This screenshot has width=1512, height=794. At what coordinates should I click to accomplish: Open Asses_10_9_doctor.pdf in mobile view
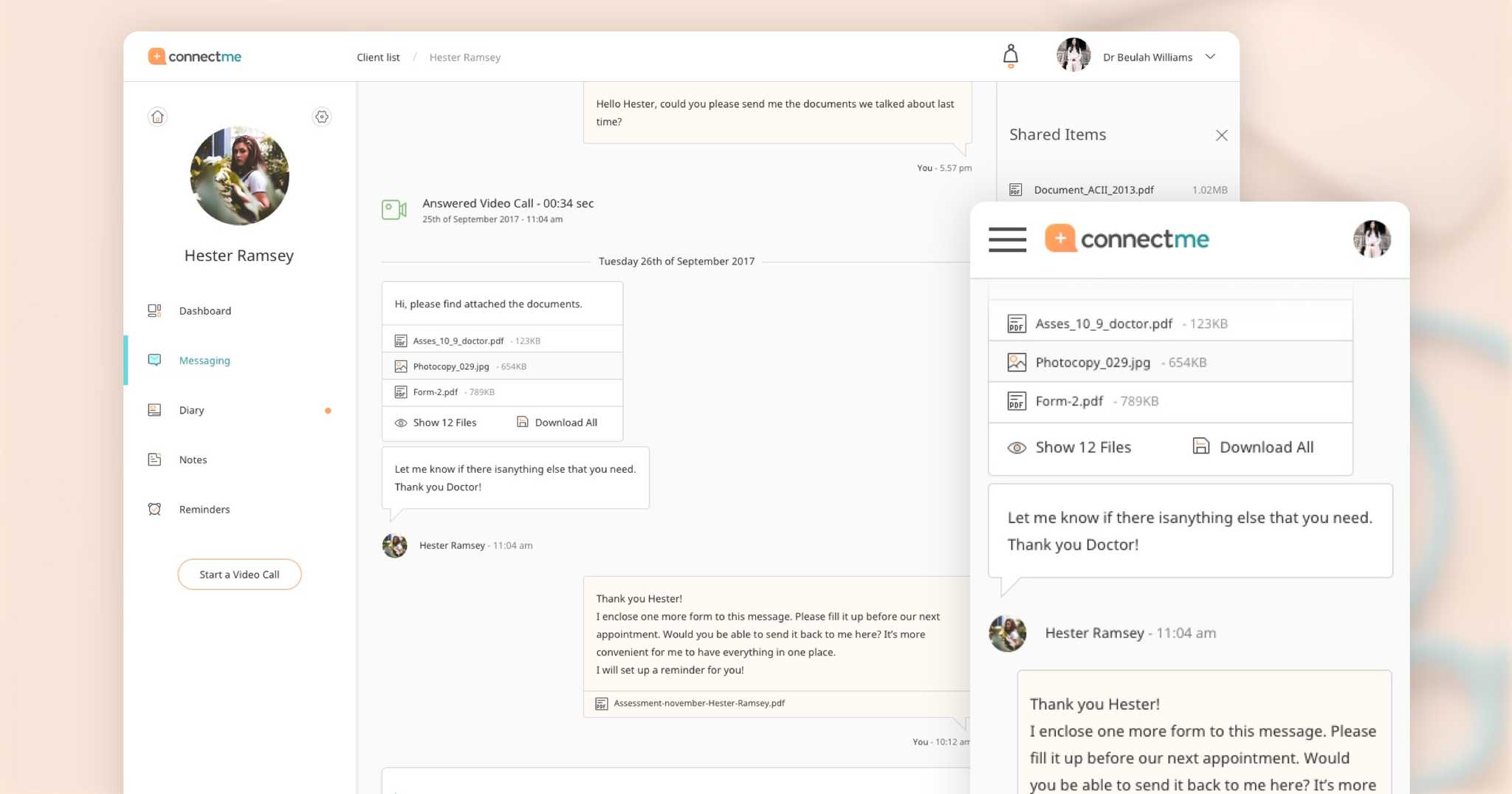click(x=1104, y=324)
